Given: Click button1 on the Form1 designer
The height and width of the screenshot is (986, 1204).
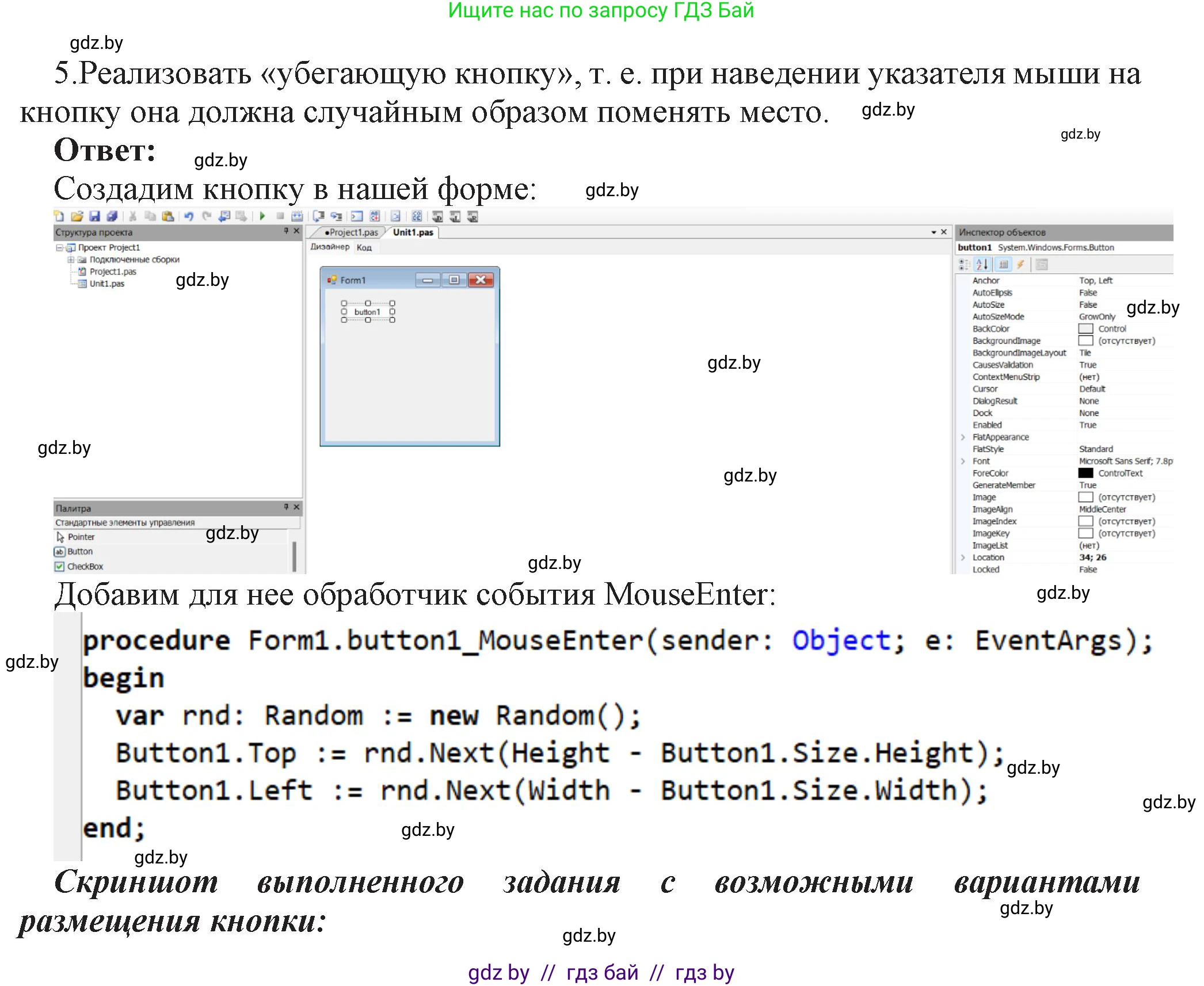Looking at the screenshot, I should click(x=367, y=312).
